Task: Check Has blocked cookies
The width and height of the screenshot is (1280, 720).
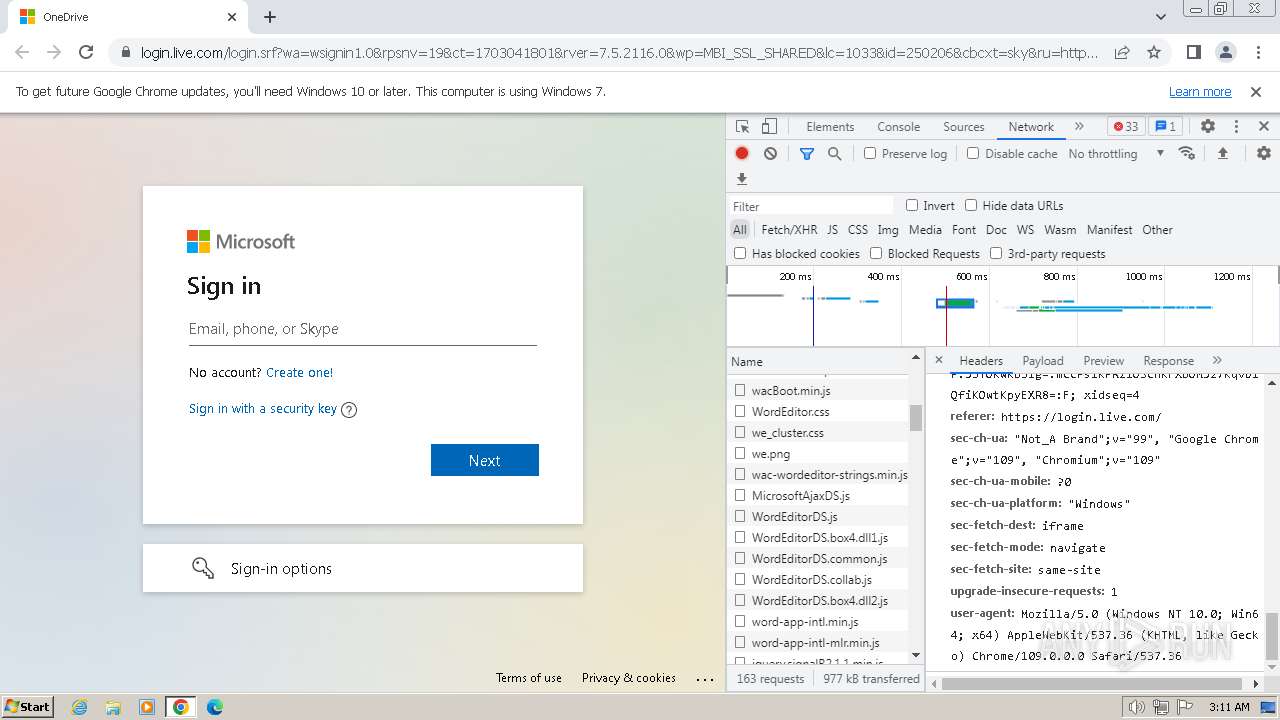Action: (x=740, y=253)
